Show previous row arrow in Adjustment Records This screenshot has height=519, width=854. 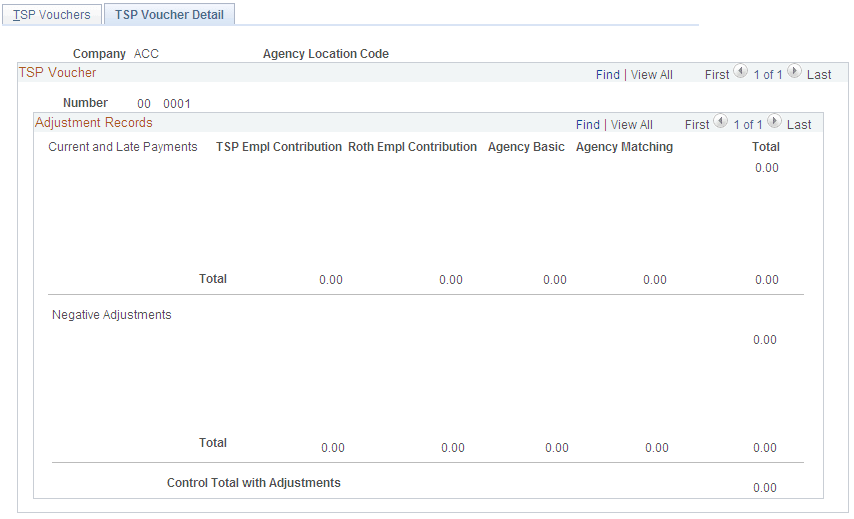[x=720, y=121]
